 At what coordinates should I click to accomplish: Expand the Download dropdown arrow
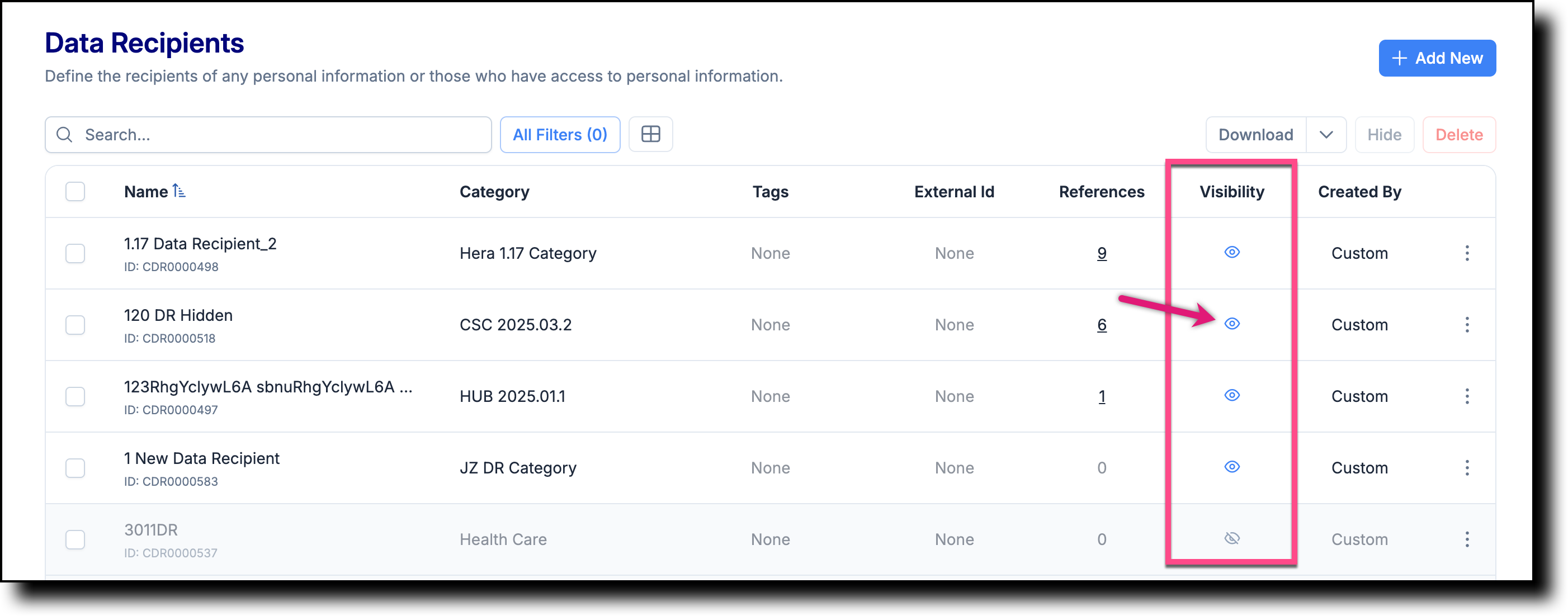click(x=1326, y=135)
